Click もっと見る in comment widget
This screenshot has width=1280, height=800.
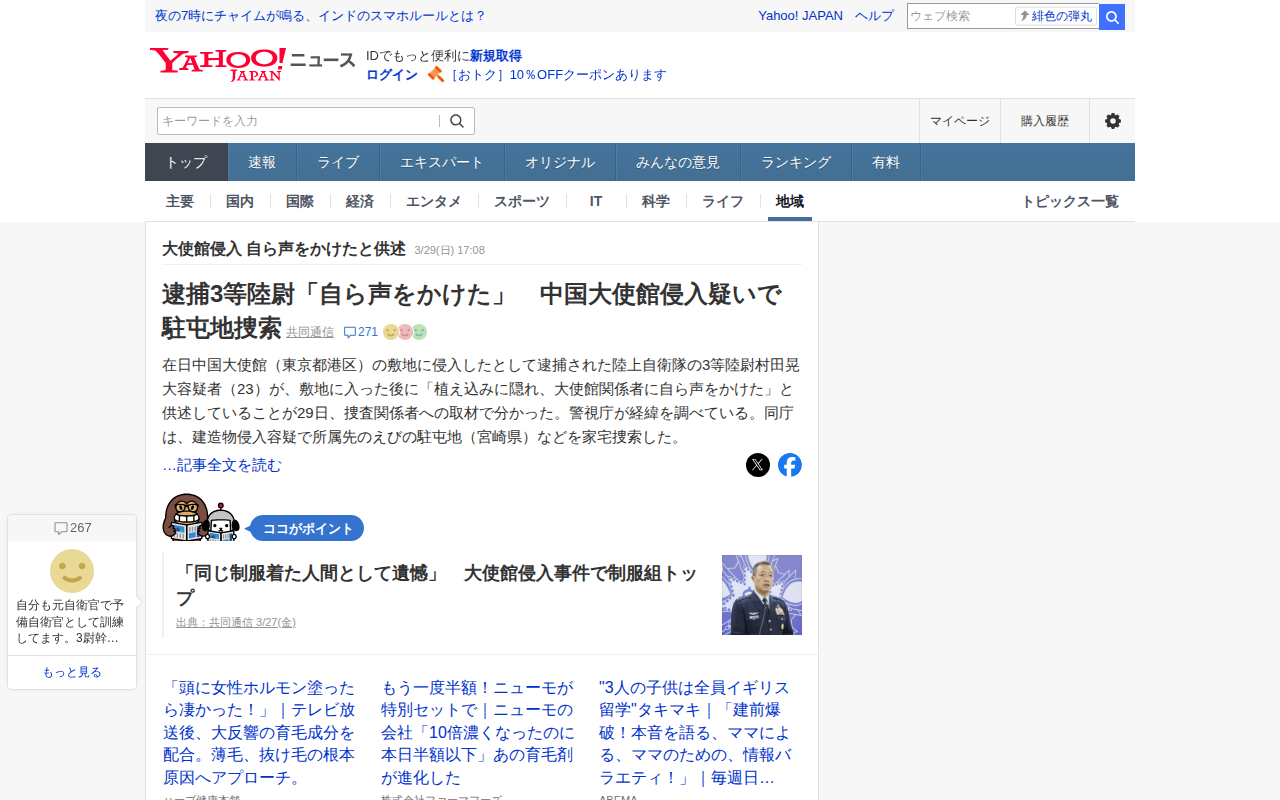click(72, 672)
